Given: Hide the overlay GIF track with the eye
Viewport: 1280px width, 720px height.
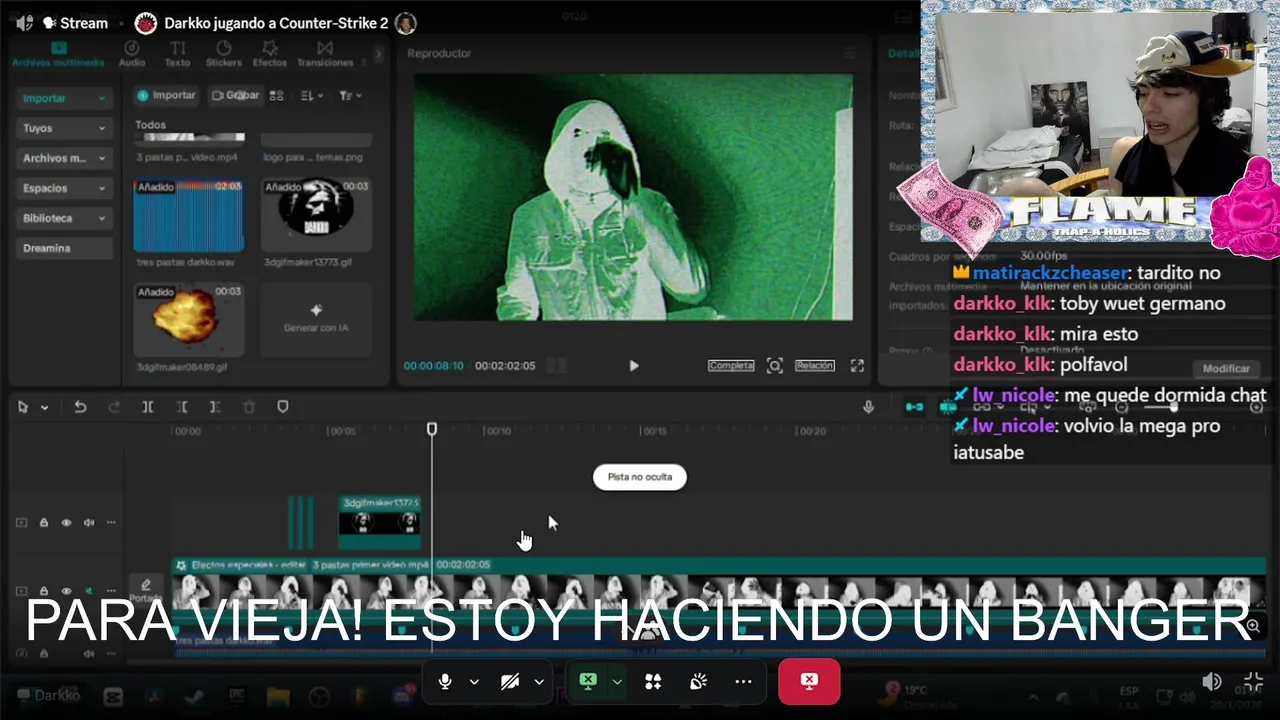Looking at the screenshot, I should [x=66, y=522].
